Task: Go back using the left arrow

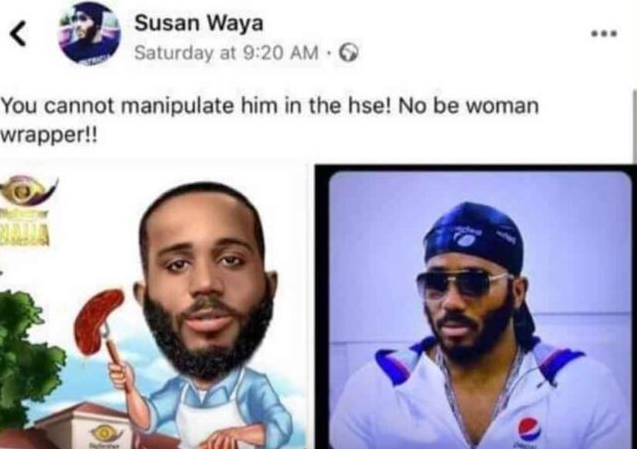Action: coord(18,33)
